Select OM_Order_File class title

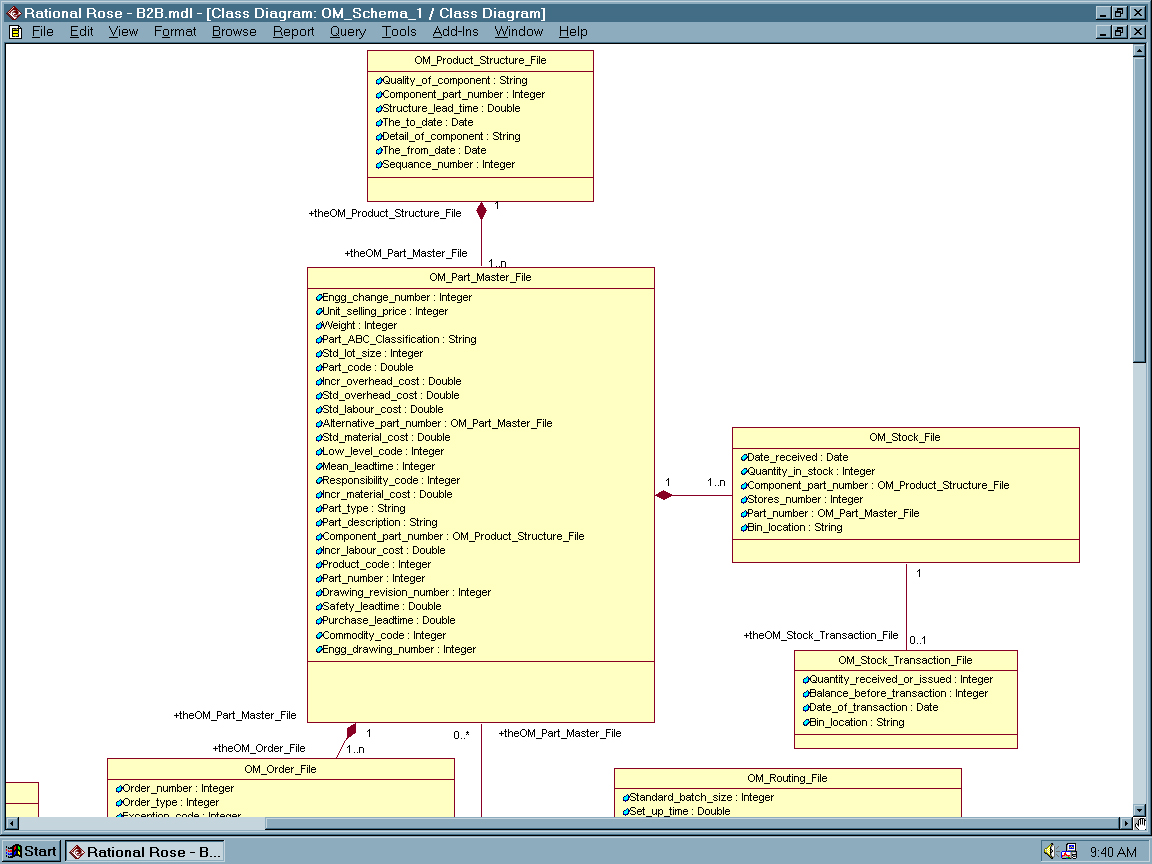click(x=280, y=769)
